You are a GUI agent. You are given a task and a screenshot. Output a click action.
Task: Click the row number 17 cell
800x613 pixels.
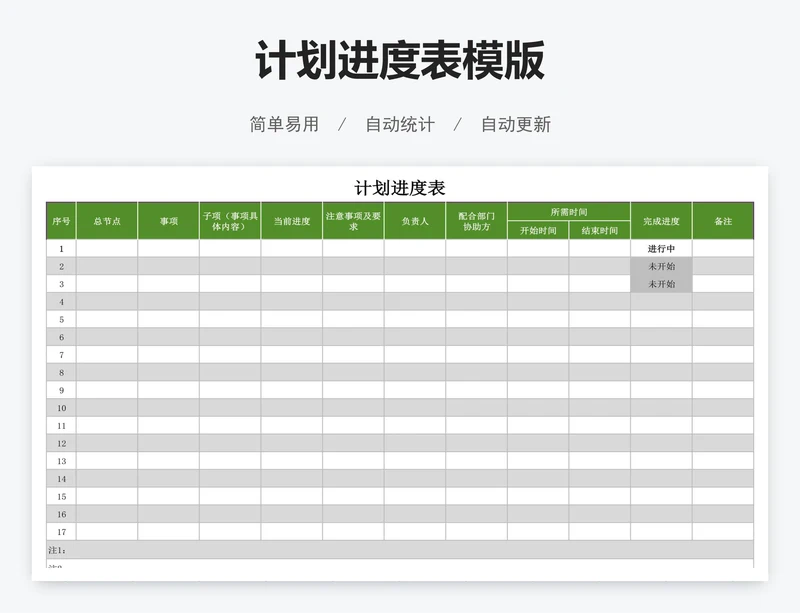click(x=61, y=532)
